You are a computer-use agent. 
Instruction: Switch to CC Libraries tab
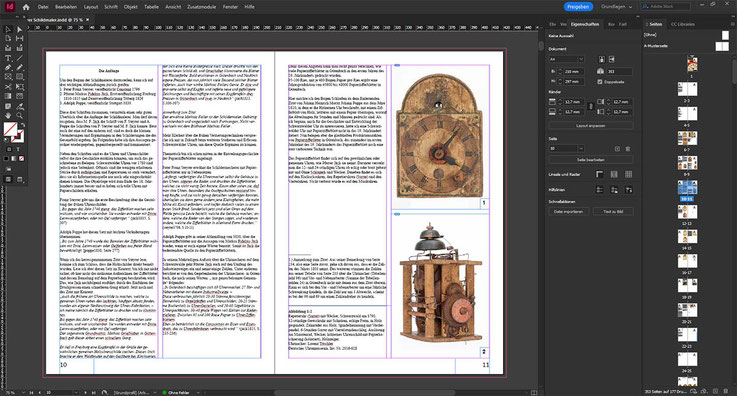coord(682,24)
